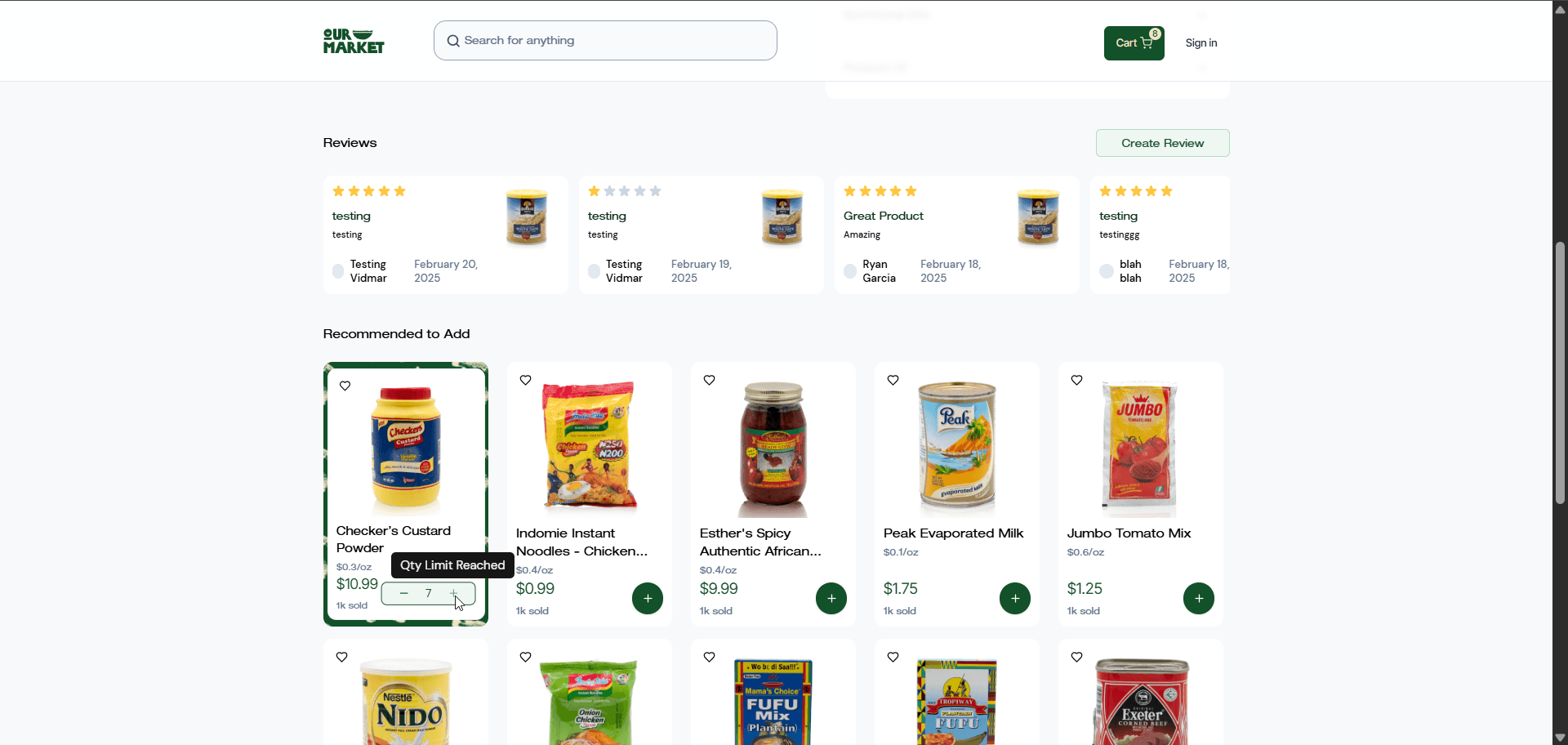
Task: Add Jumbo Tomato Mix to cart
Action: [x=1199, y=598]
